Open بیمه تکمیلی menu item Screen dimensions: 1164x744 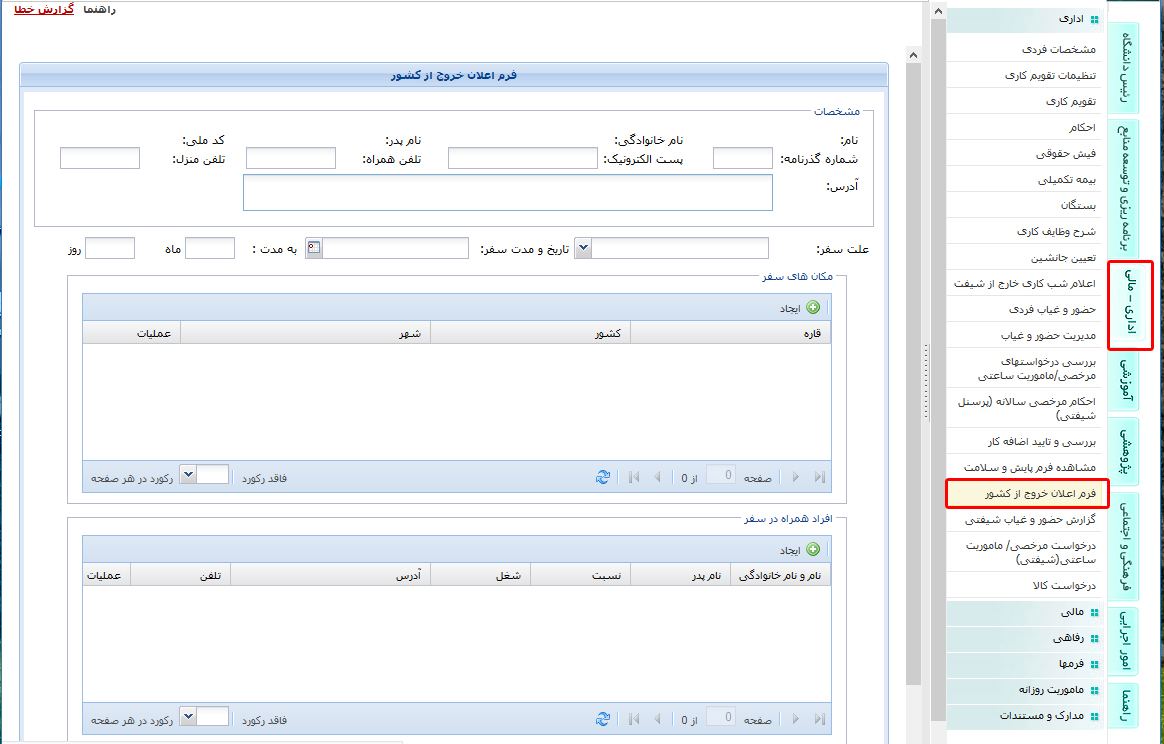pos(1024,180)
